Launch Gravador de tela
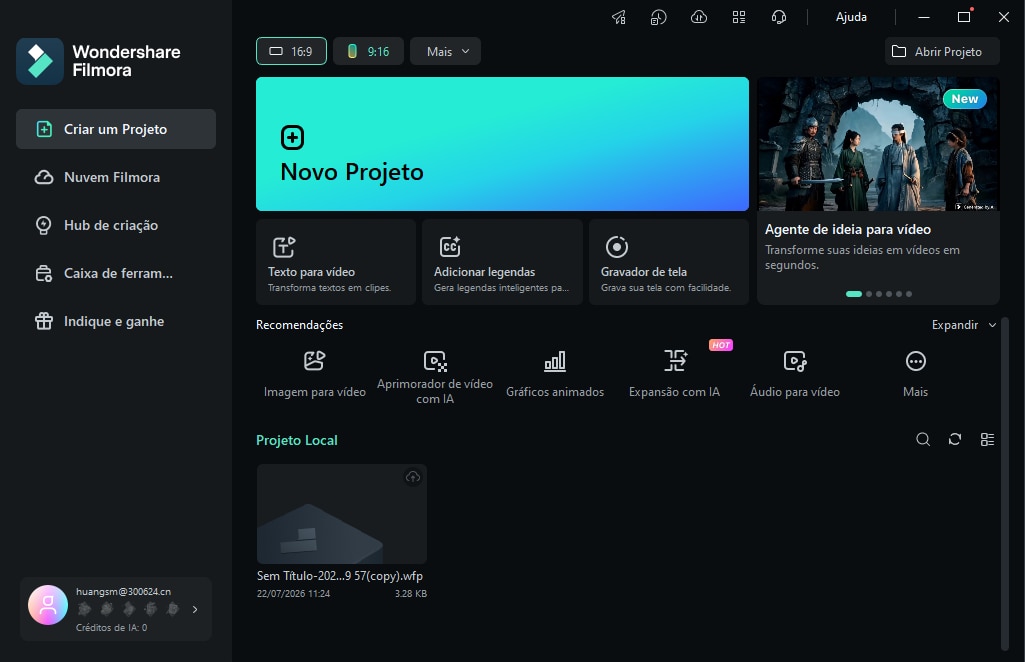The height and width of the screenshot is (662, 1025). coord(669,262)
